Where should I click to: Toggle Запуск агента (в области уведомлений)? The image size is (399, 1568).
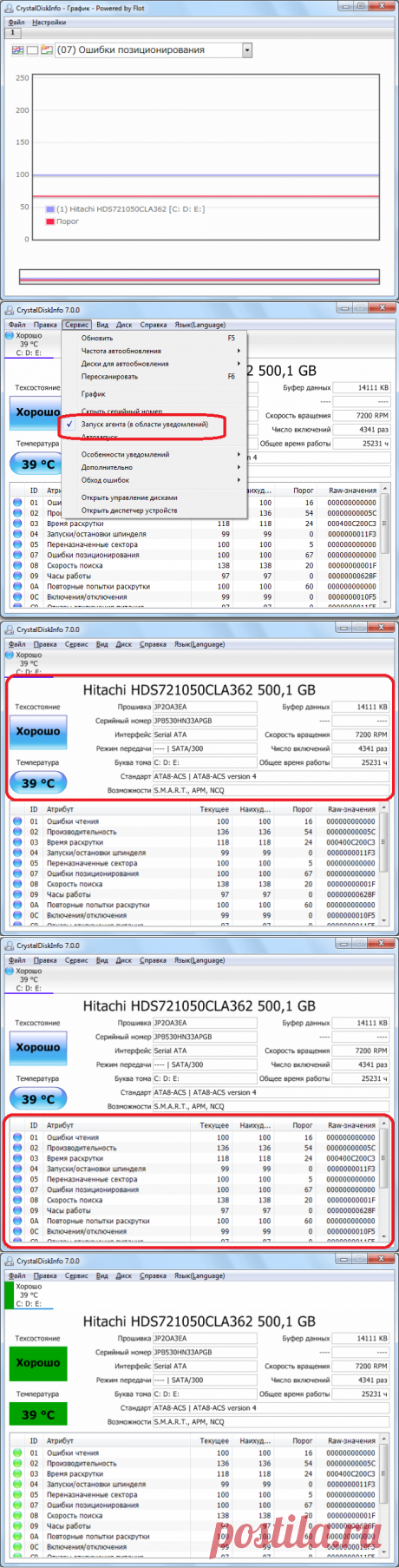[x=145, y=425]
